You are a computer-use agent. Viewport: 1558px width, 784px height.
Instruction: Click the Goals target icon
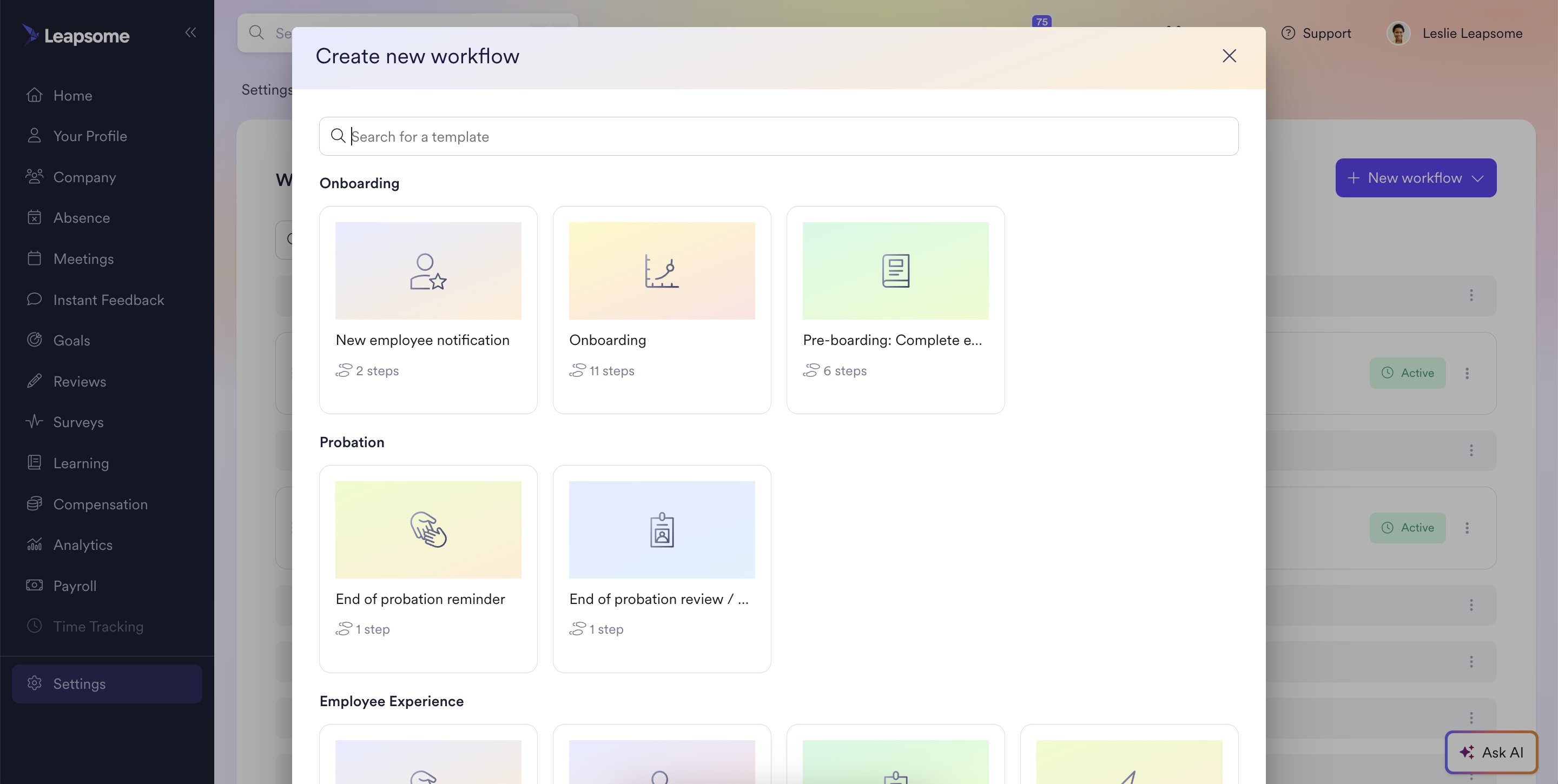[35, 340]
